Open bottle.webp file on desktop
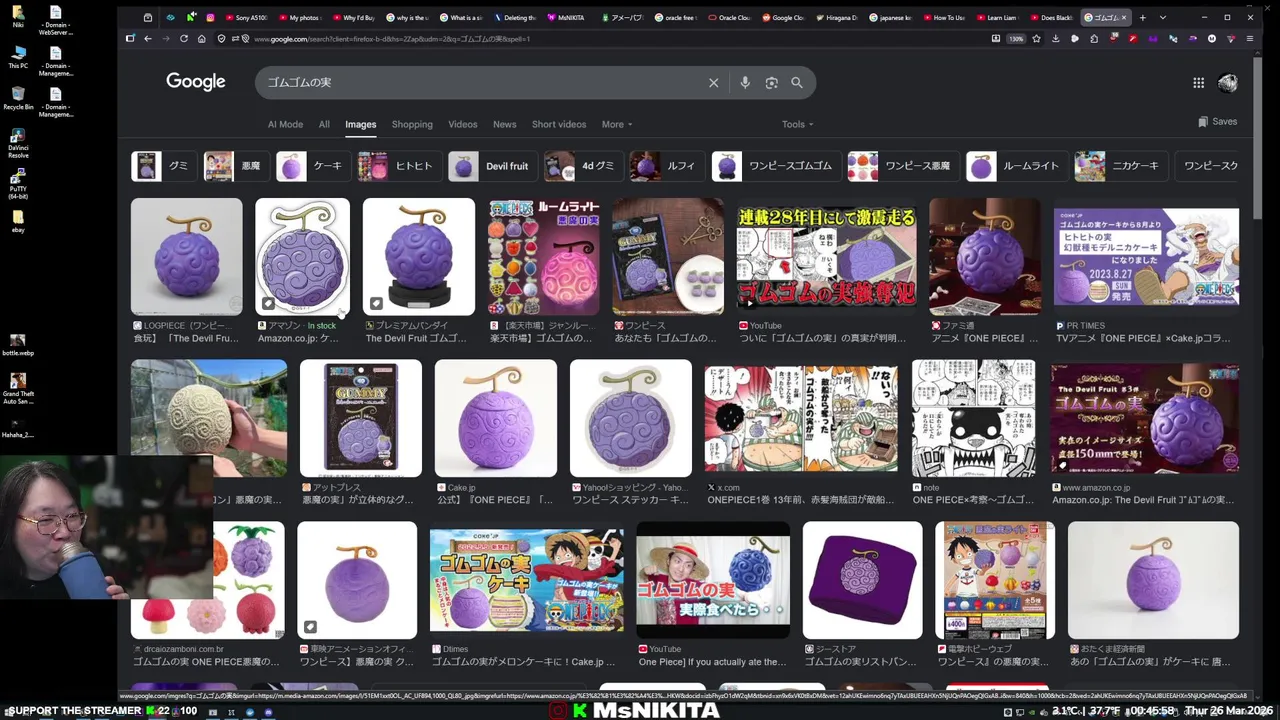 point(18,345)
